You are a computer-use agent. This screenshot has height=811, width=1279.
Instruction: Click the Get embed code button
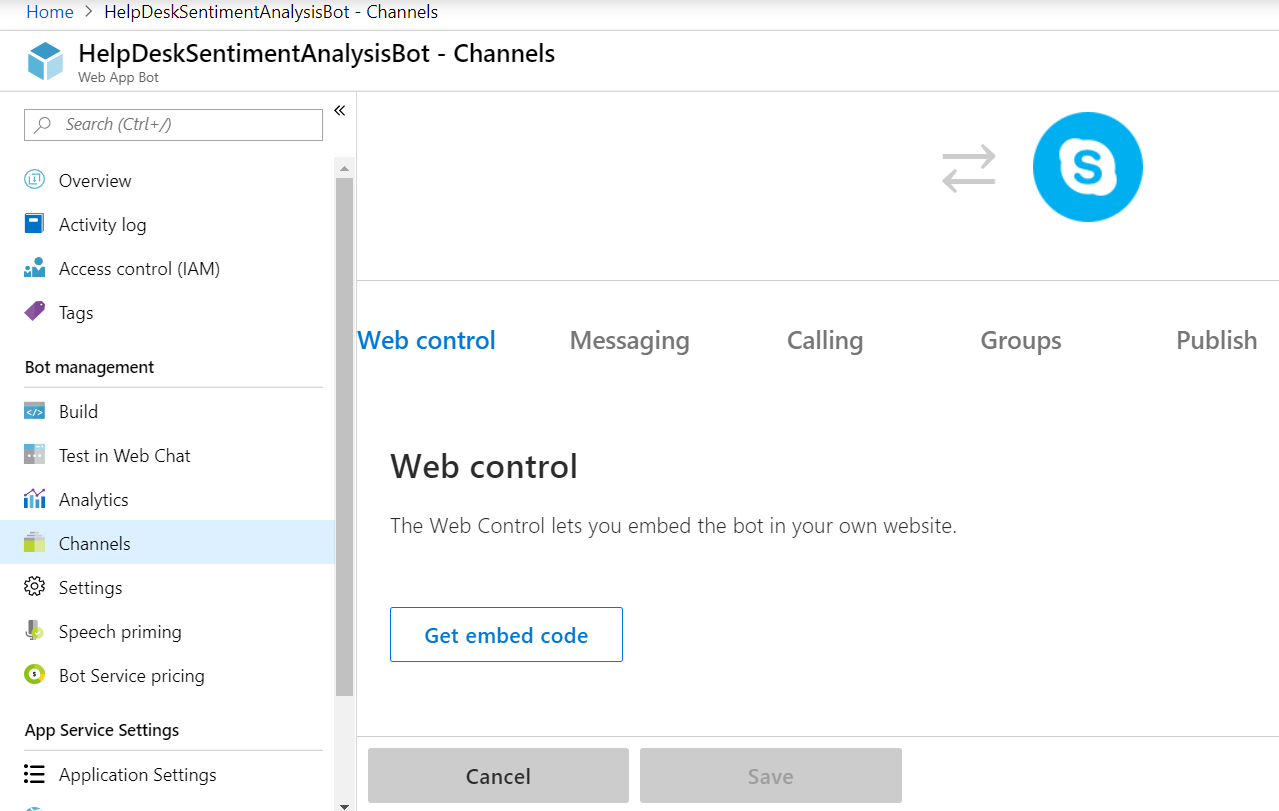click(506, 634)
